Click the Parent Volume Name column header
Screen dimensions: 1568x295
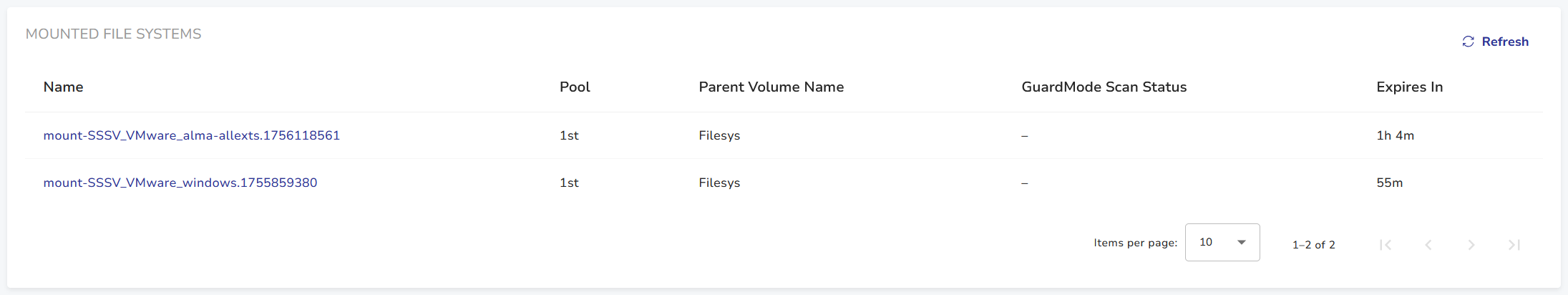tap(771, 87)
